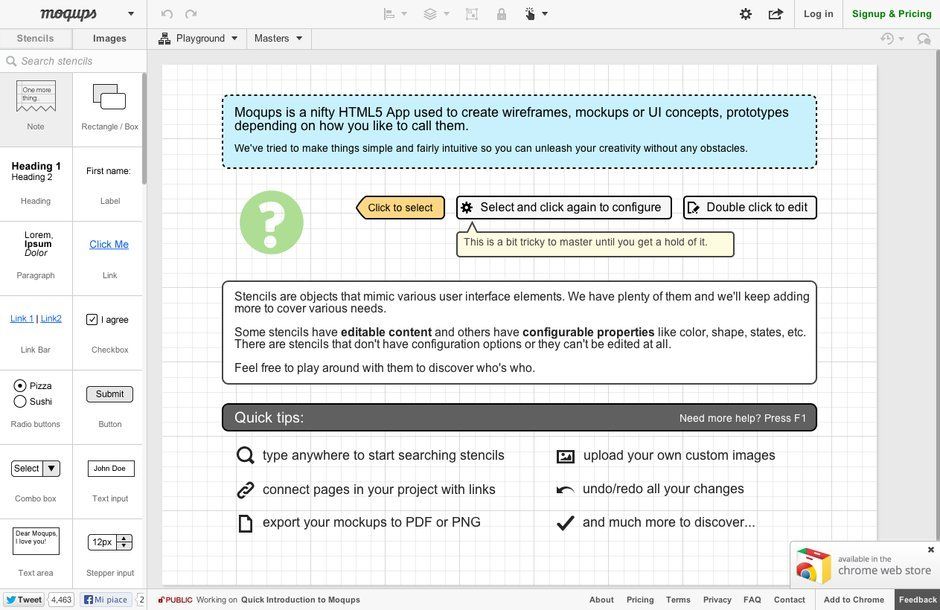The width and height of the screenshot is (940, 610).
Task: Click the Quick tips dark header bar
Action: pyautogui.click(x=519, y=418)
